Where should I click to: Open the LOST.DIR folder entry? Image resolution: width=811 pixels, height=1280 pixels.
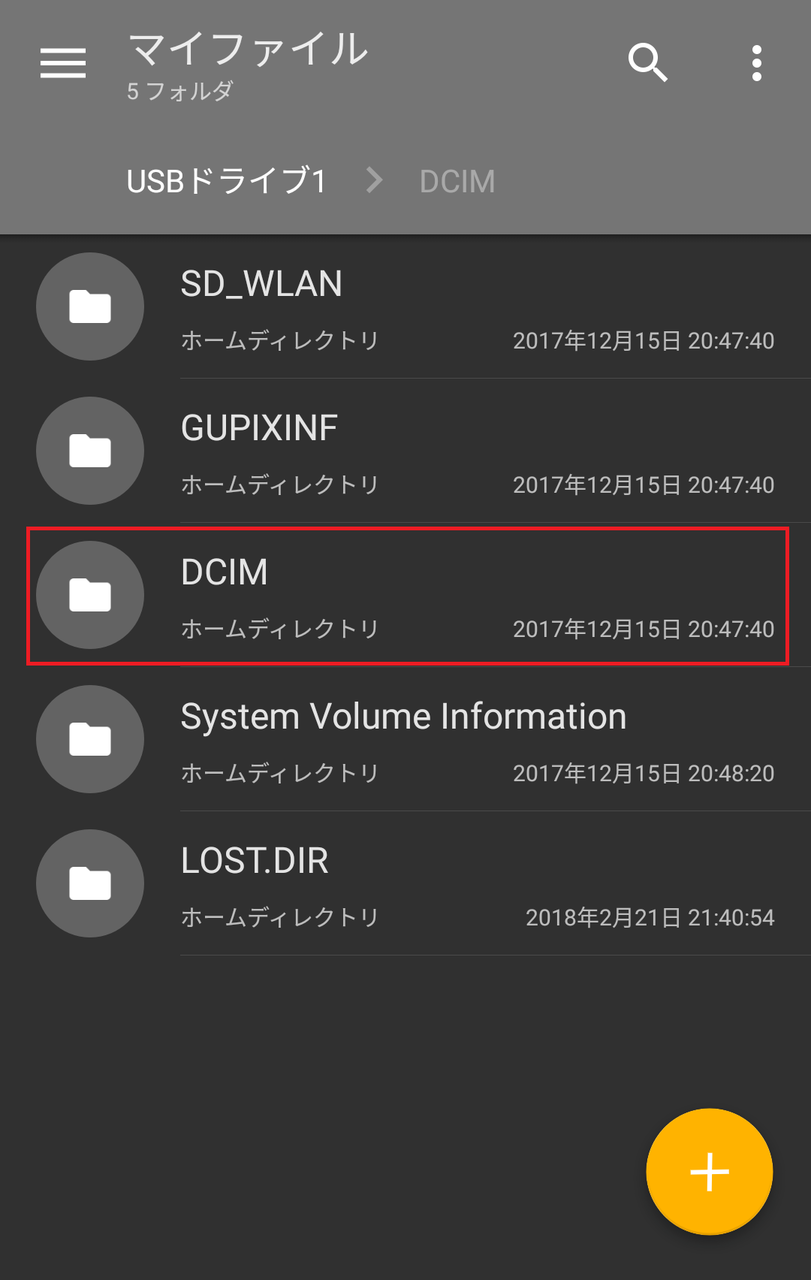[405, 883]
